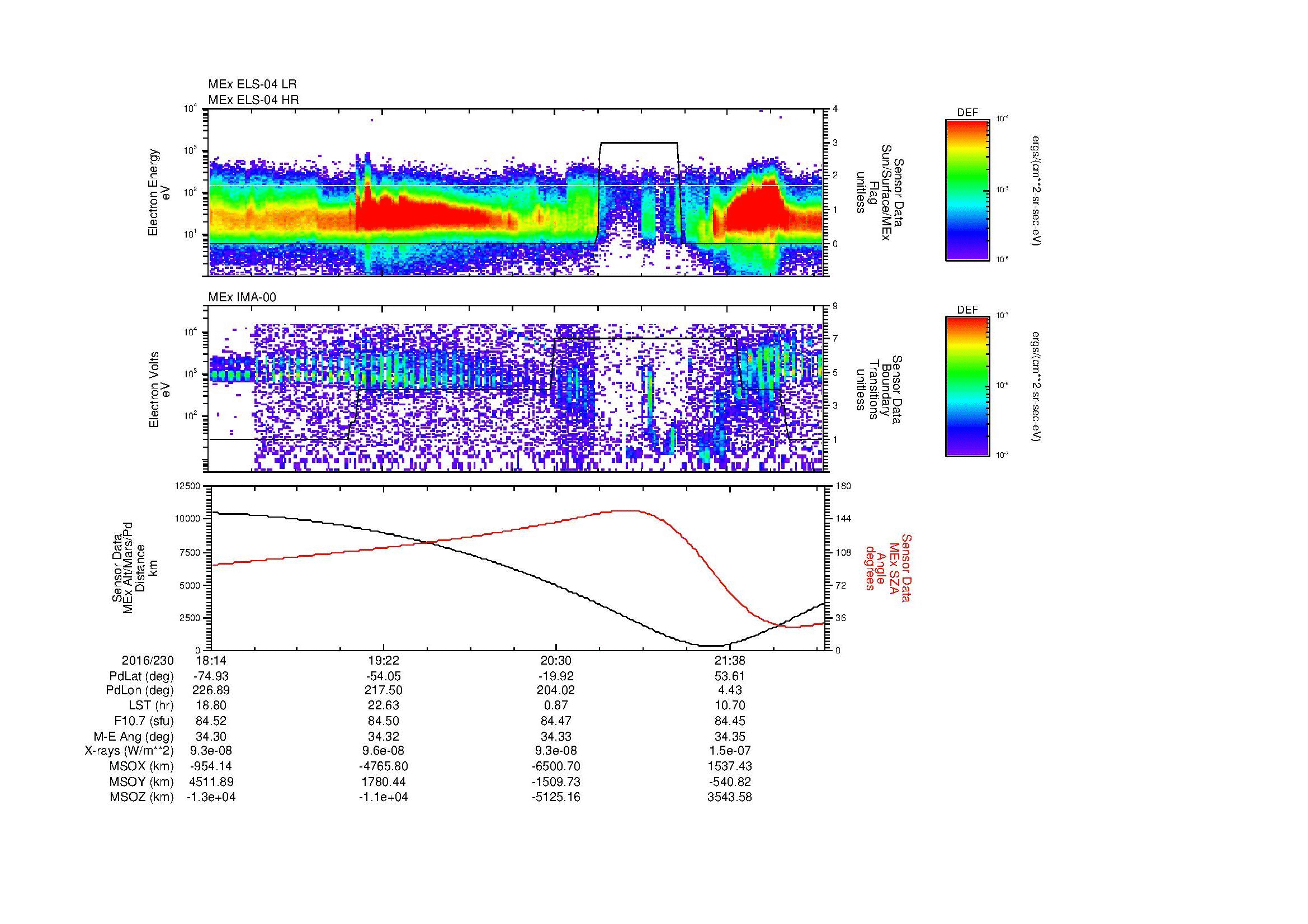Click the F10.7 value '84.52'
The width and height of the screenshot is (1308, 924).
pyautogui.click(x=211, y=721)
